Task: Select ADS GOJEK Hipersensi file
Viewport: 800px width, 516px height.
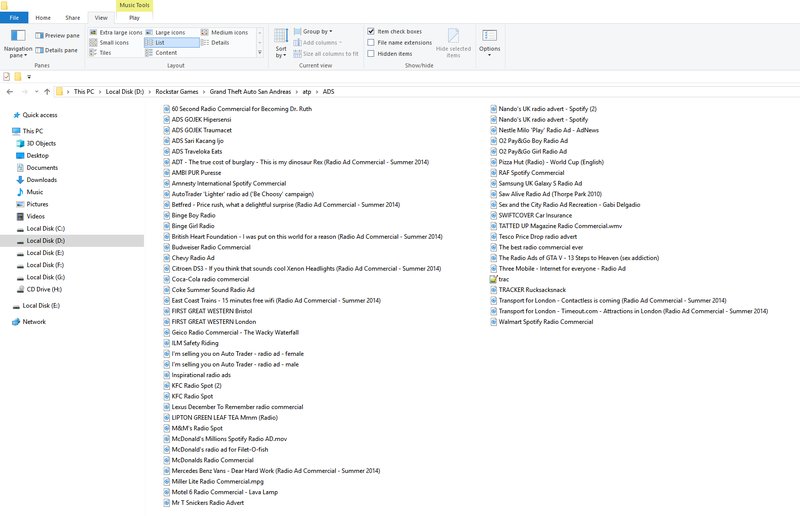Action: 197,119
